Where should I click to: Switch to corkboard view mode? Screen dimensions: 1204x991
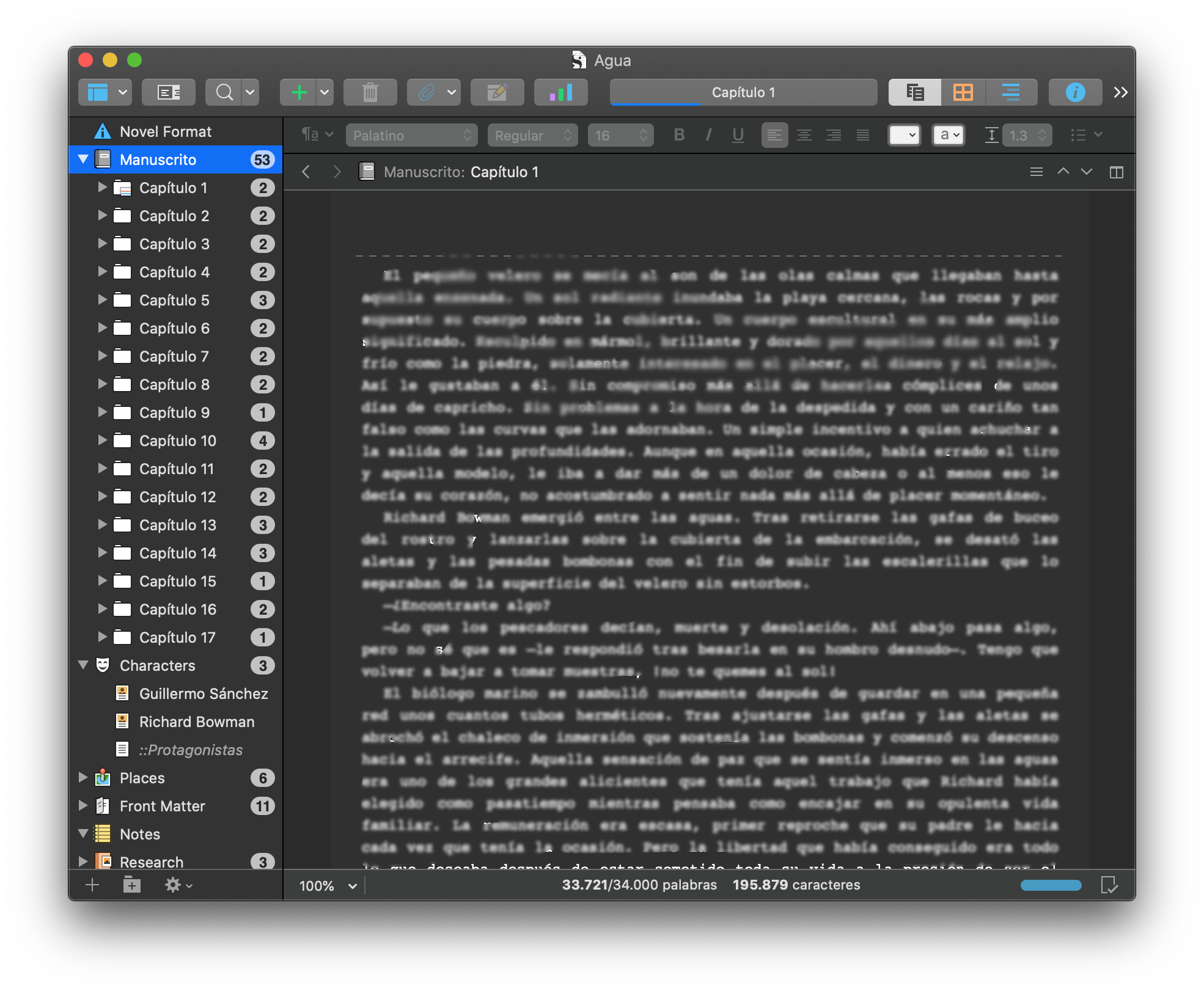coord(963,92)
